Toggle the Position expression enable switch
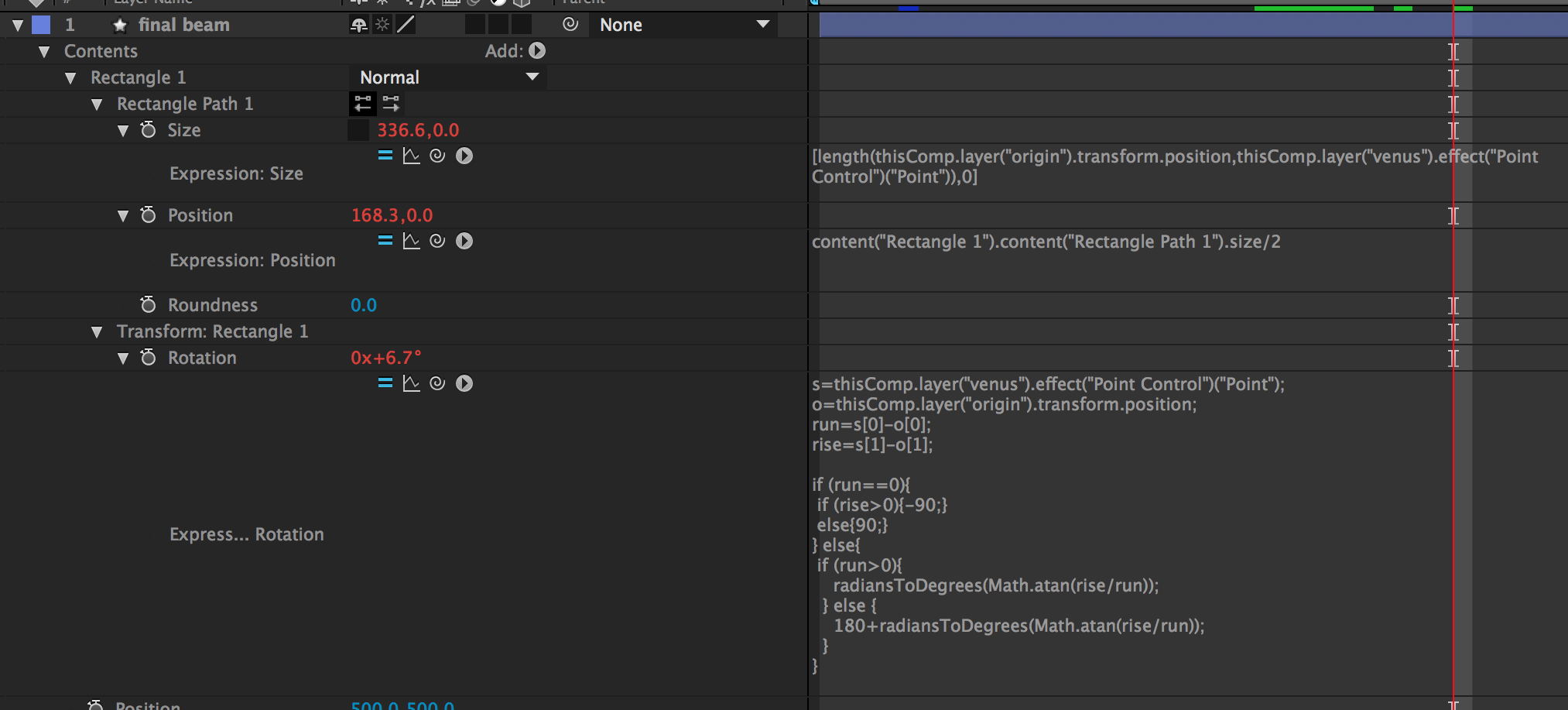The image size is (1568, 710). tap(385, 241)
